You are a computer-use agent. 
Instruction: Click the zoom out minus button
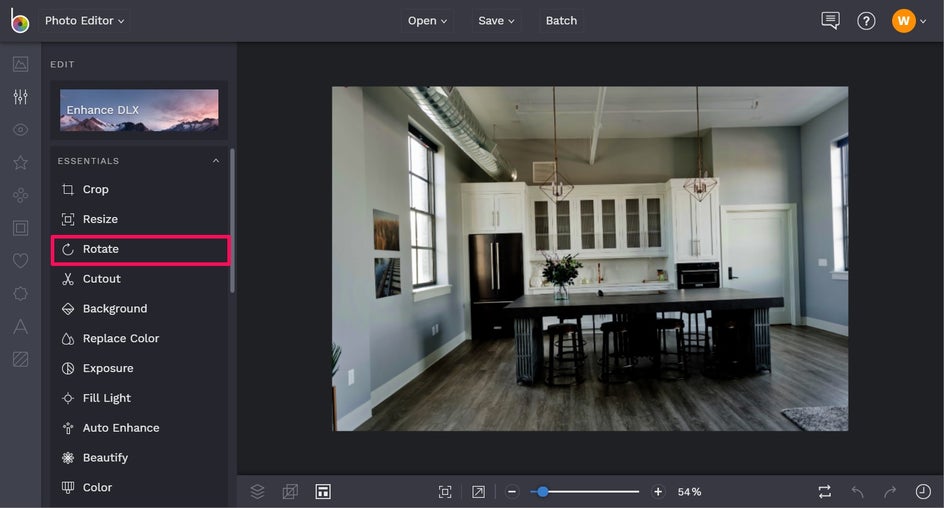coord(512,492)
